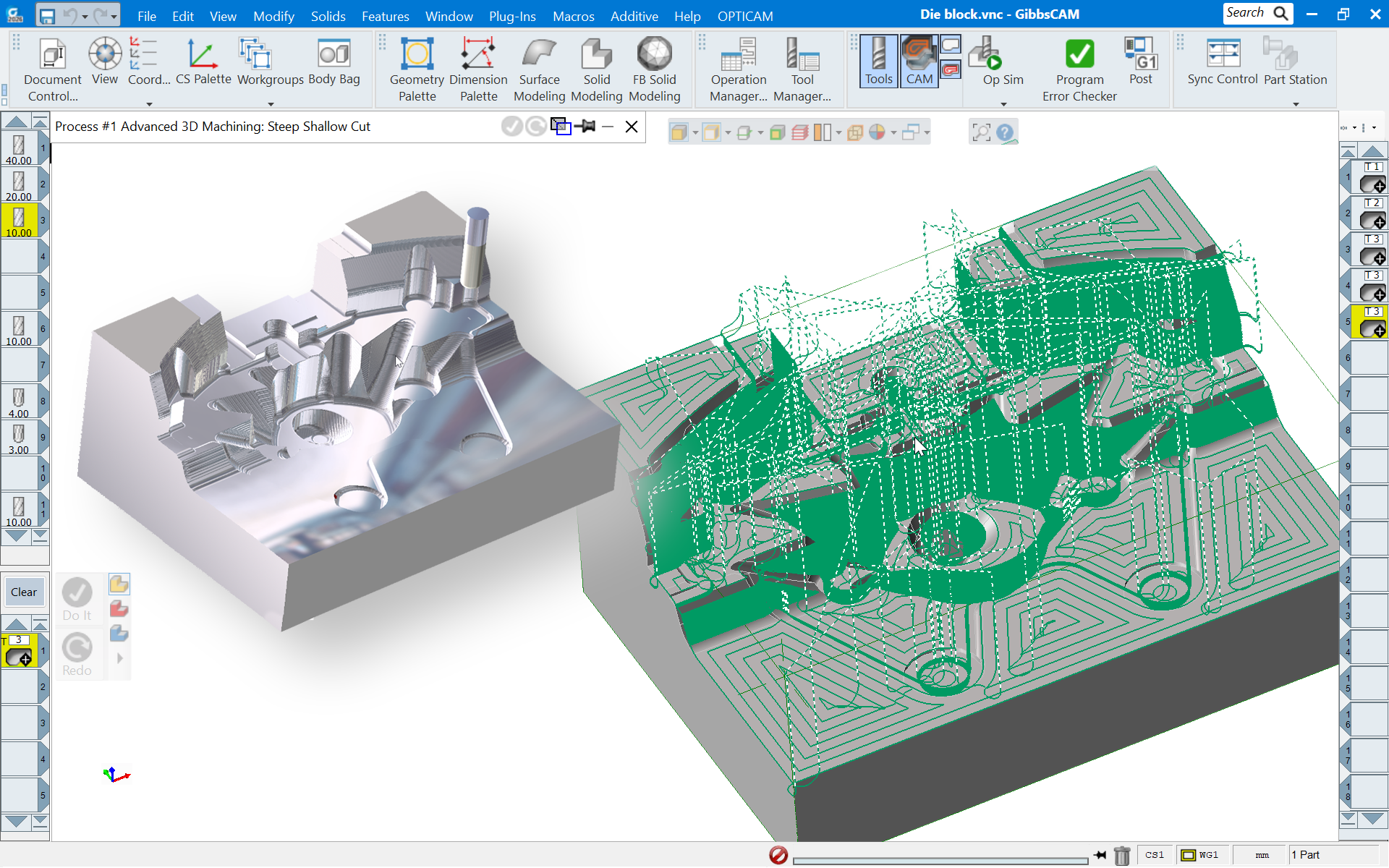Open the Plug-Ins menu
Screen dimensions: 1389x868
(x=511, y=16)
